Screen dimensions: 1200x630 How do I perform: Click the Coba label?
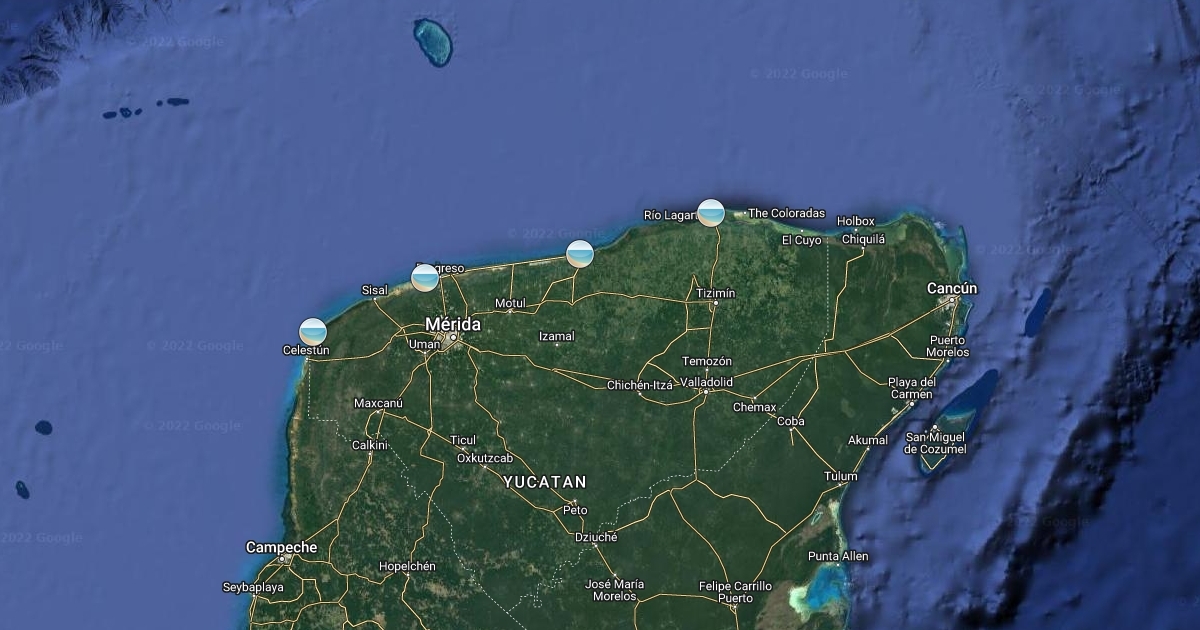click(790, 421)
